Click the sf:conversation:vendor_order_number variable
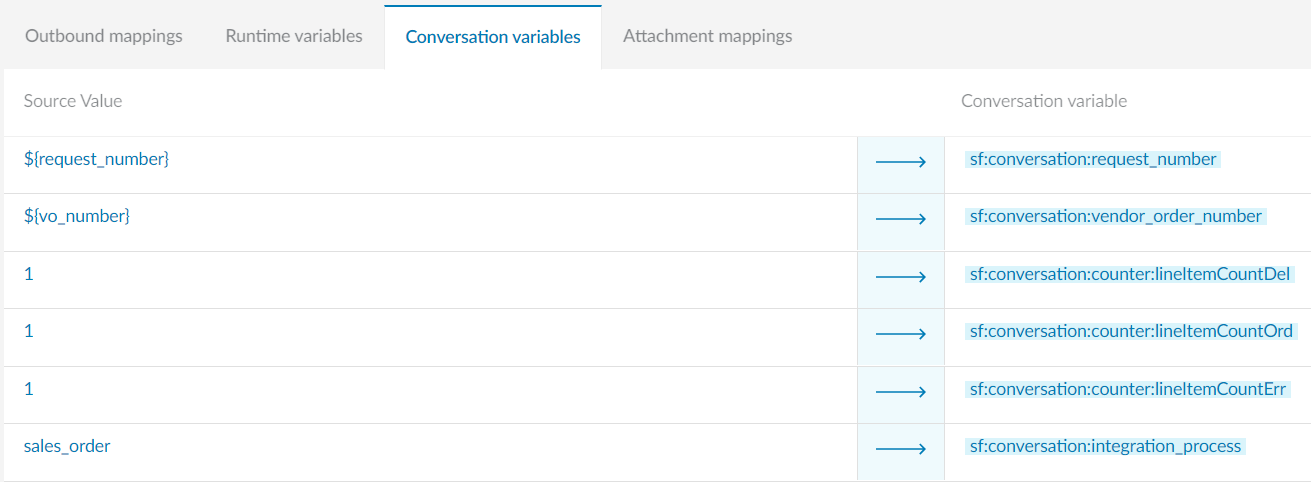 [1115, 216]
